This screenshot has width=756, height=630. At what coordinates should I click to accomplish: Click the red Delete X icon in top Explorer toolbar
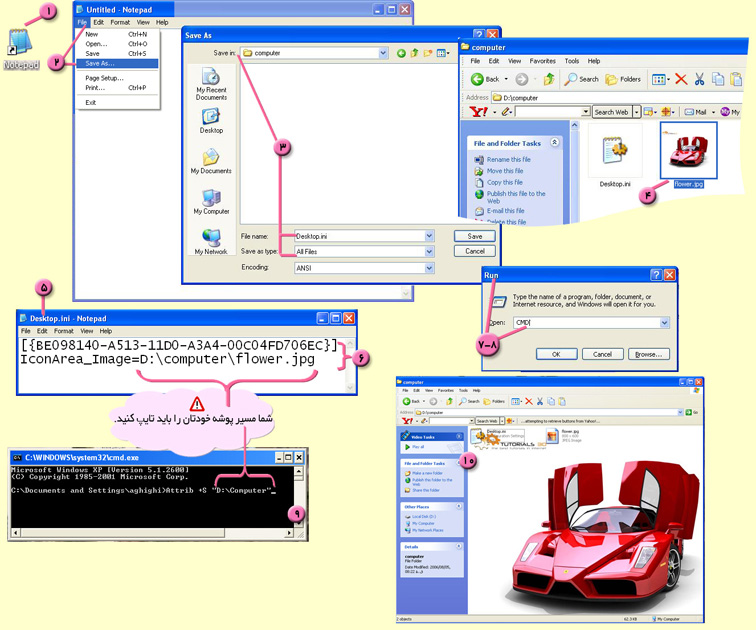[681, 79]
